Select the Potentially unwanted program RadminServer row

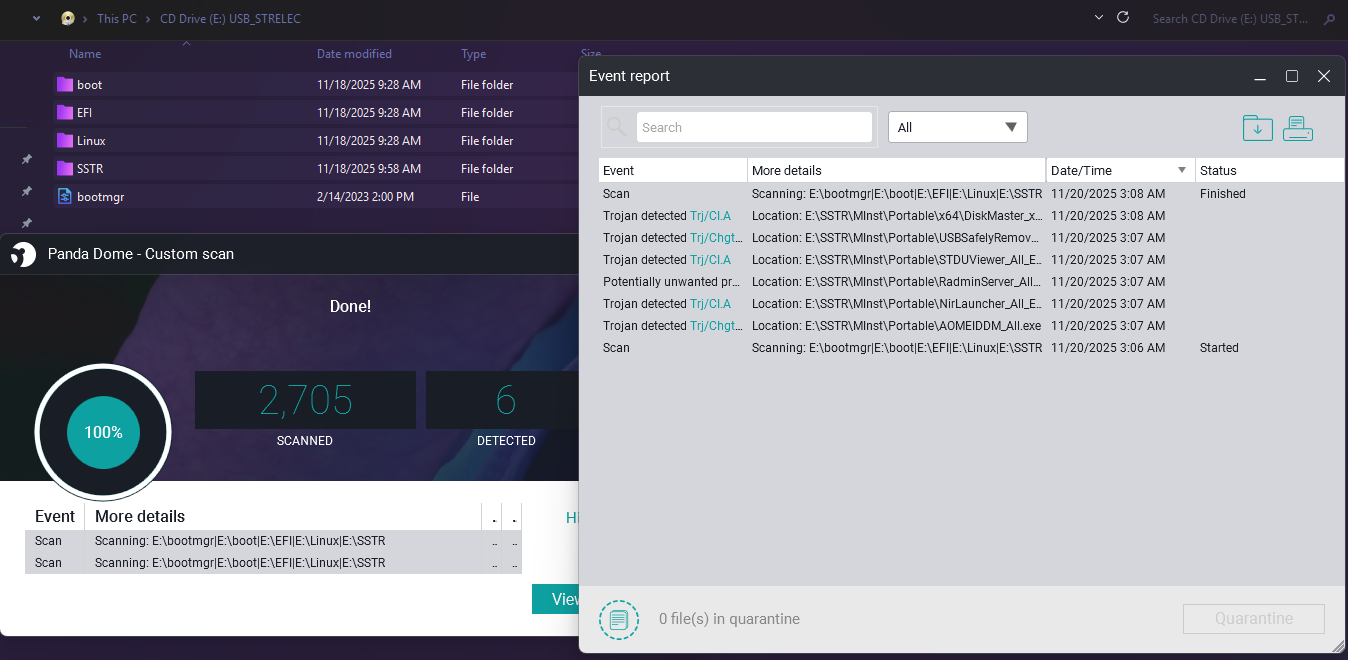click(x=971, y=282)
